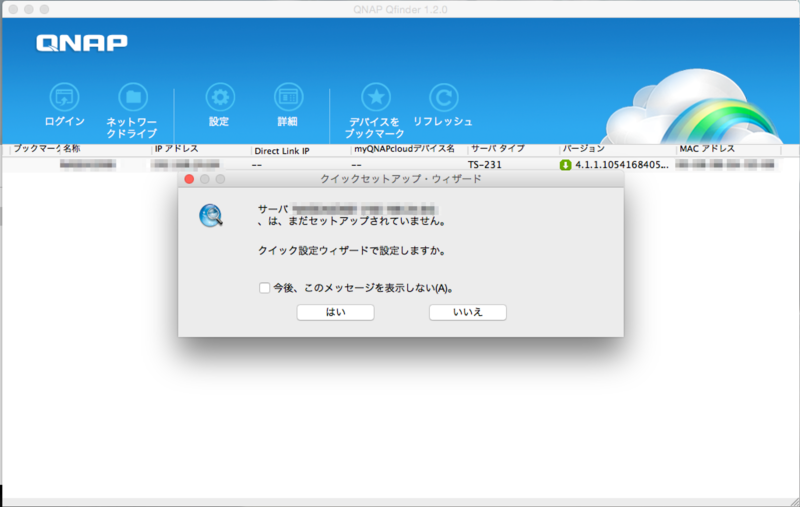Sort by MAC アドレス column header
This screenshot has height=507, width=800.
(707, 149)
